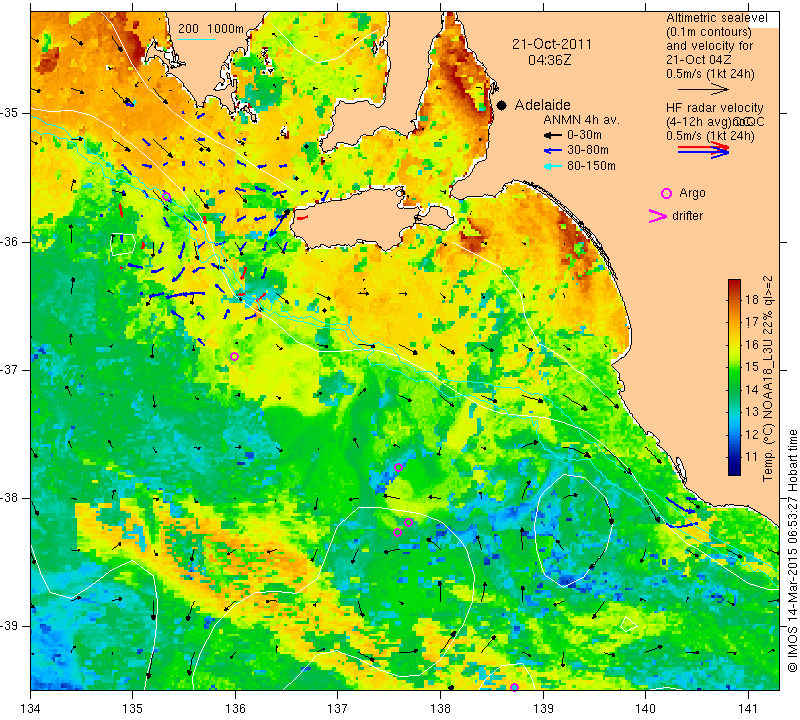Click the 'Altimetric sealevel' legend text
The image size is (800, 720).
(x=716, y=18)
